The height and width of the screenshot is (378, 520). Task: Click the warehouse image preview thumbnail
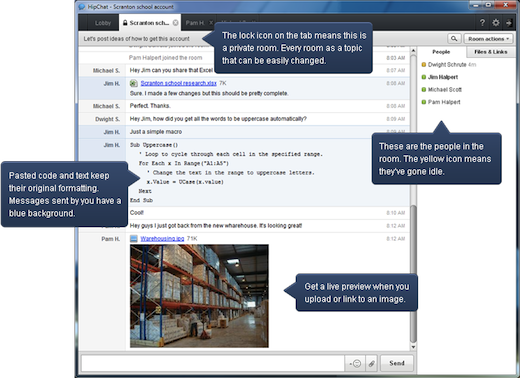[x=199, y=296]
